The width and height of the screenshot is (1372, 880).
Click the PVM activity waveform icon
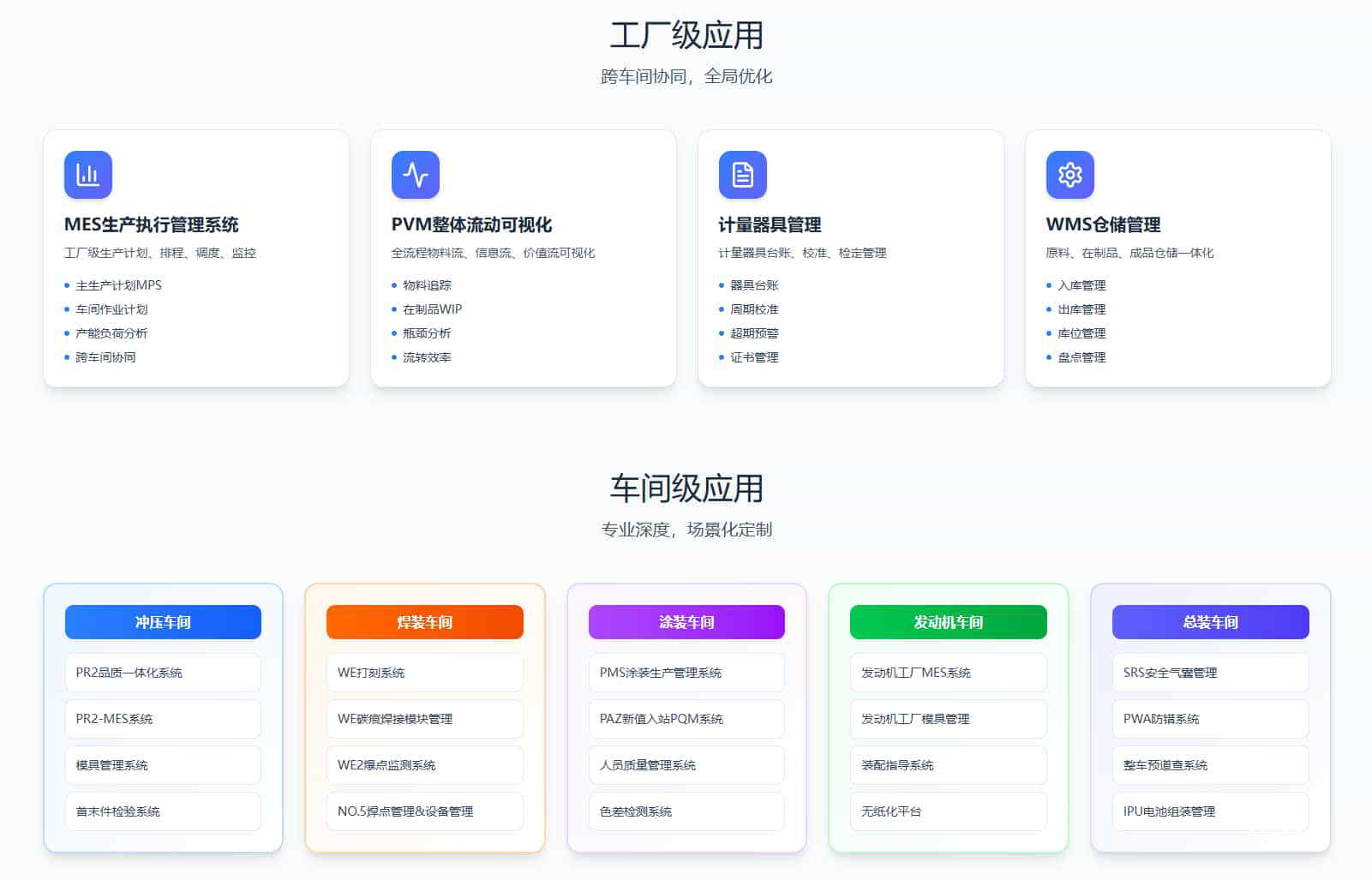(415, 175)
